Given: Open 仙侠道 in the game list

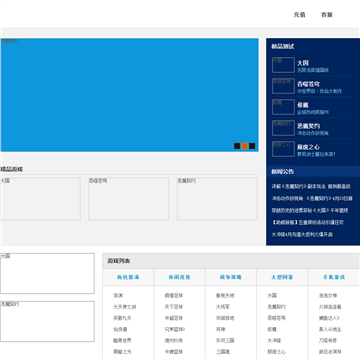Looking at the screenshot, I should (x=120, y=329).
